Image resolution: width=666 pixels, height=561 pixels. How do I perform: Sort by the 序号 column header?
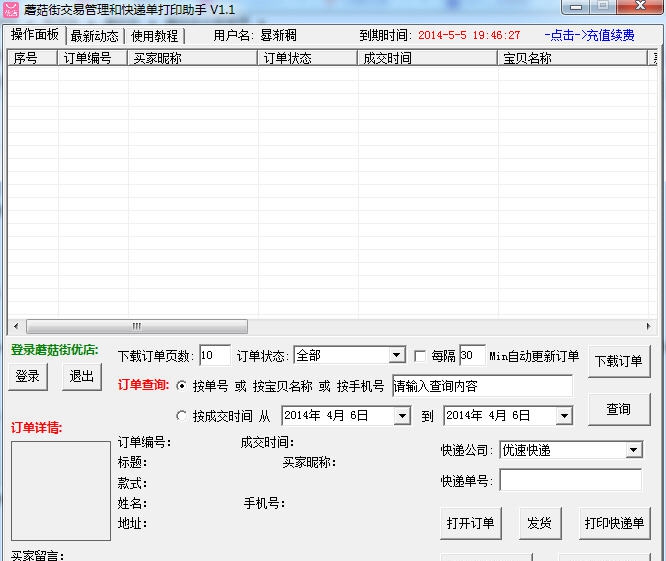point(32,58)
